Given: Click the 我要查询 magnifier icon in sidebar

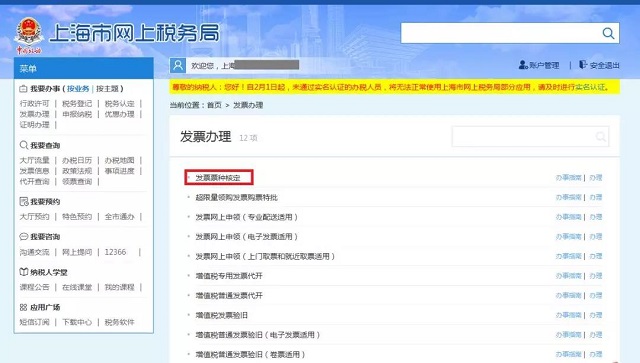Looking at the screenshot, I should (x=24, y=145).
